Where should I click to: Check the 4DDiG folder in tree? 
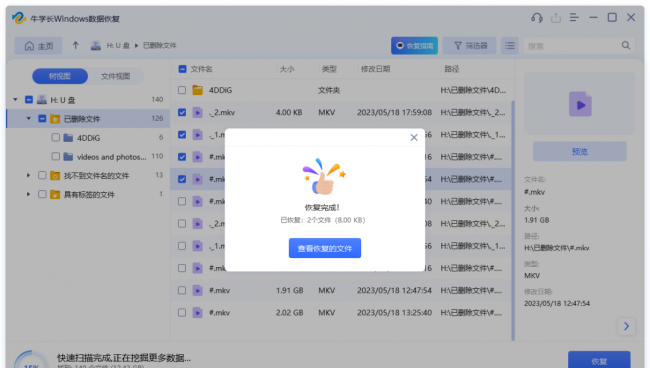pyautogui.click(x=56, y=137)
